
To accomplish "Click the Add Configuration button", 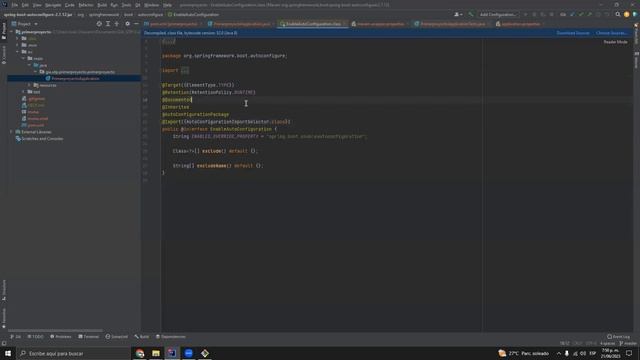I will click(498, 15).
